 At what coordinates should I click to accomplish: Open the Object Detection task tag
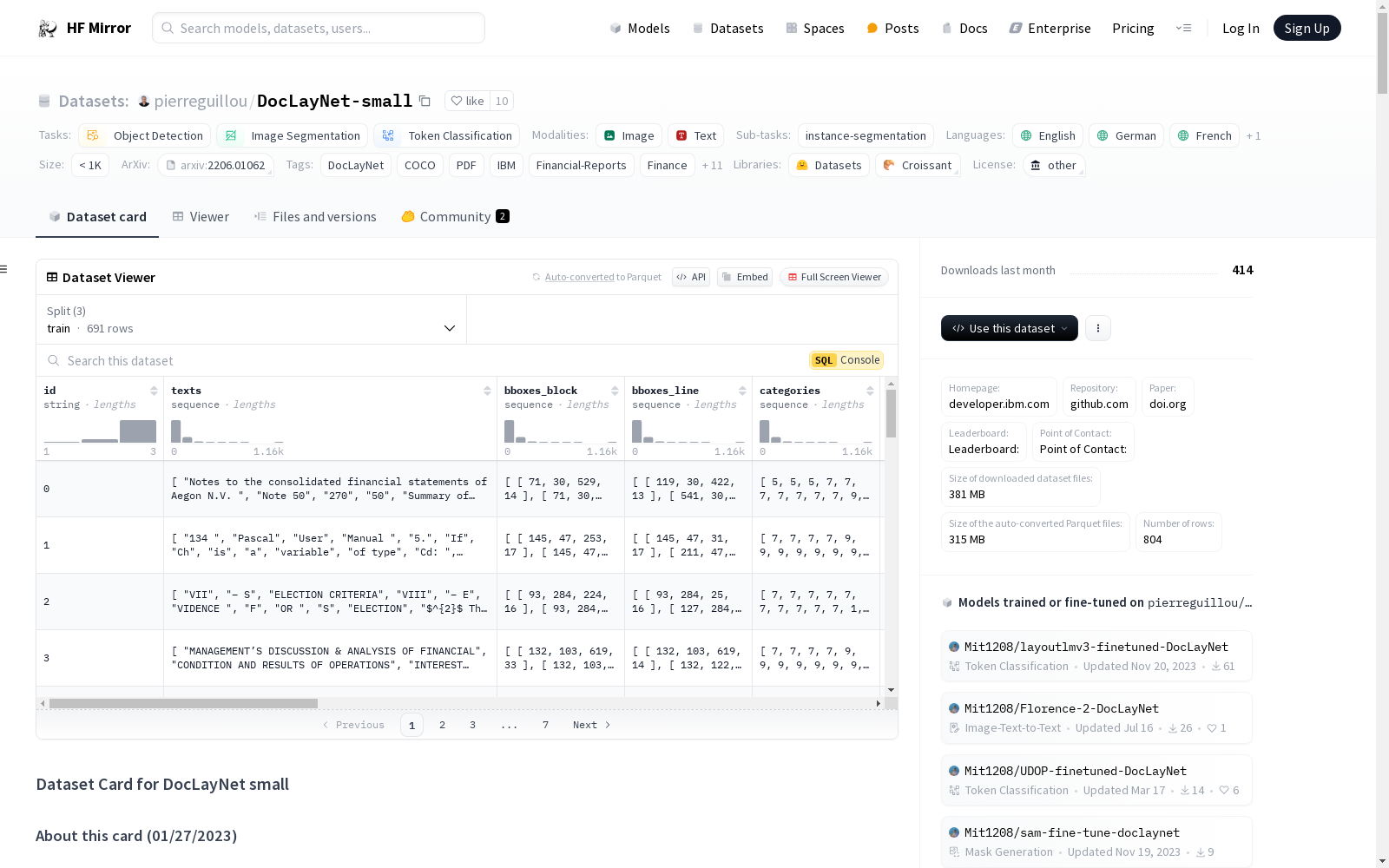145,135
